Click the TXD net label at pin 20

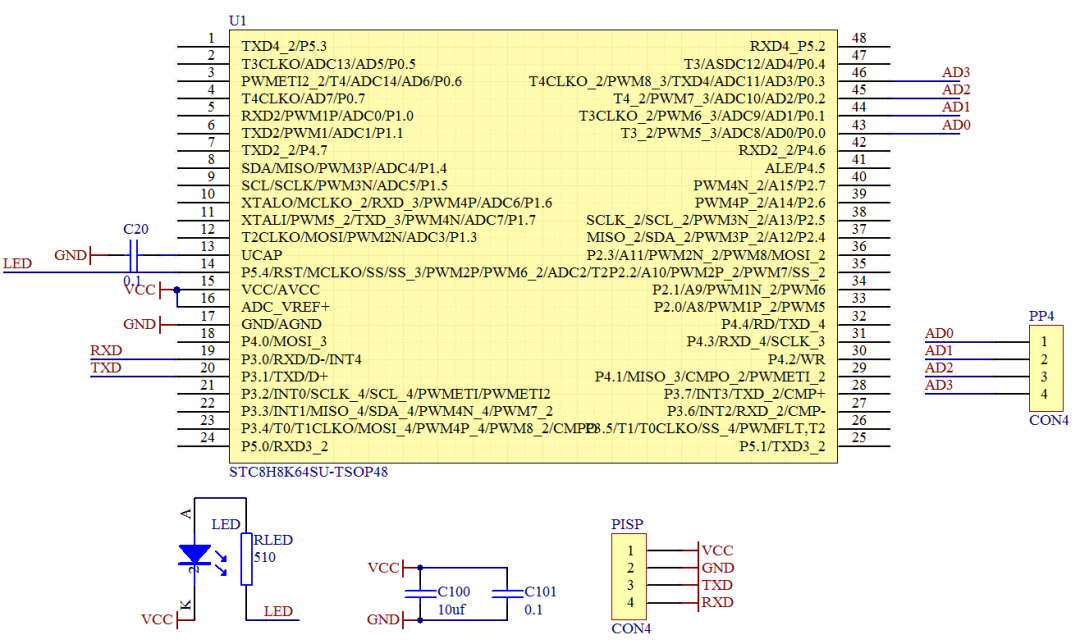click(x=106, y=368)
